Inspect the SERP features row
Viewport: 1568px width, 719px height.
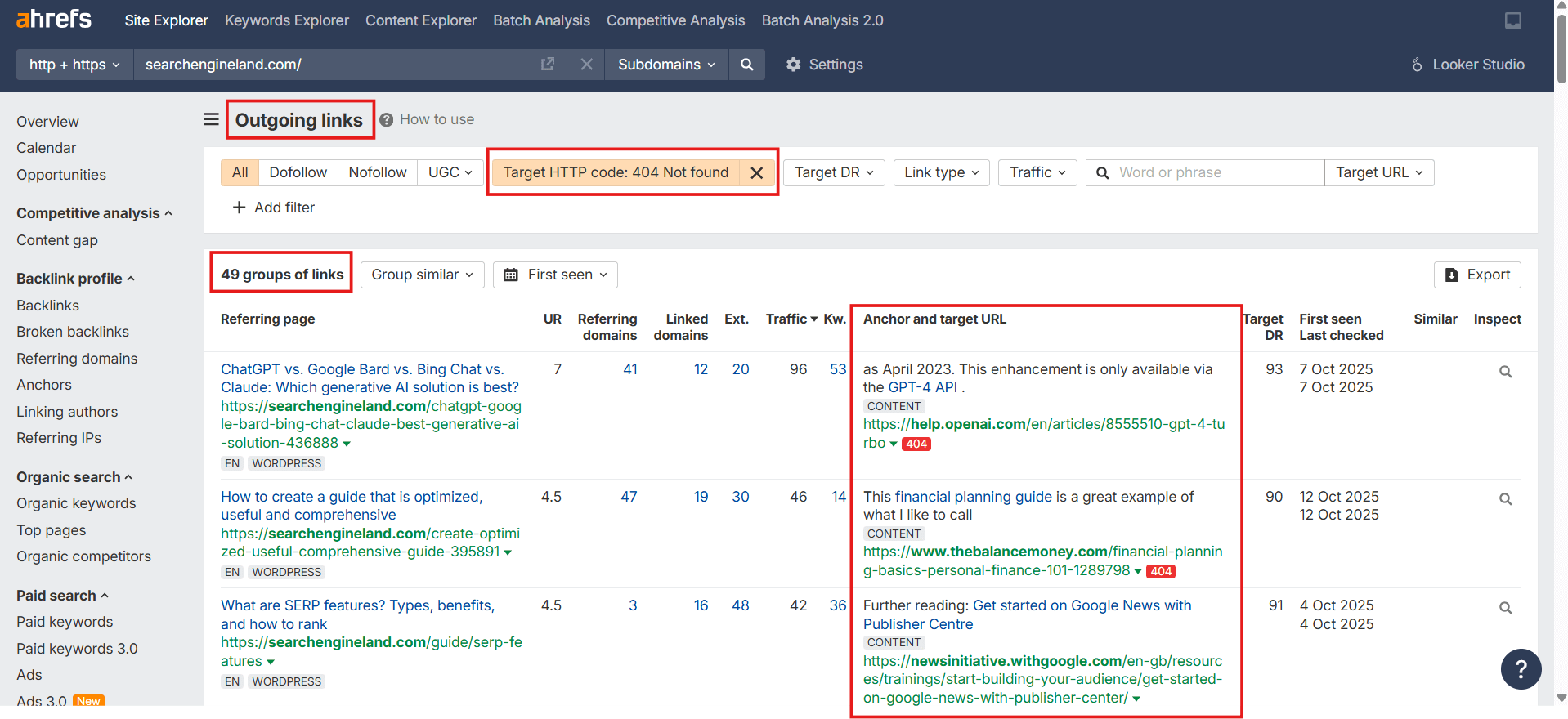(x=1505, y=608)
